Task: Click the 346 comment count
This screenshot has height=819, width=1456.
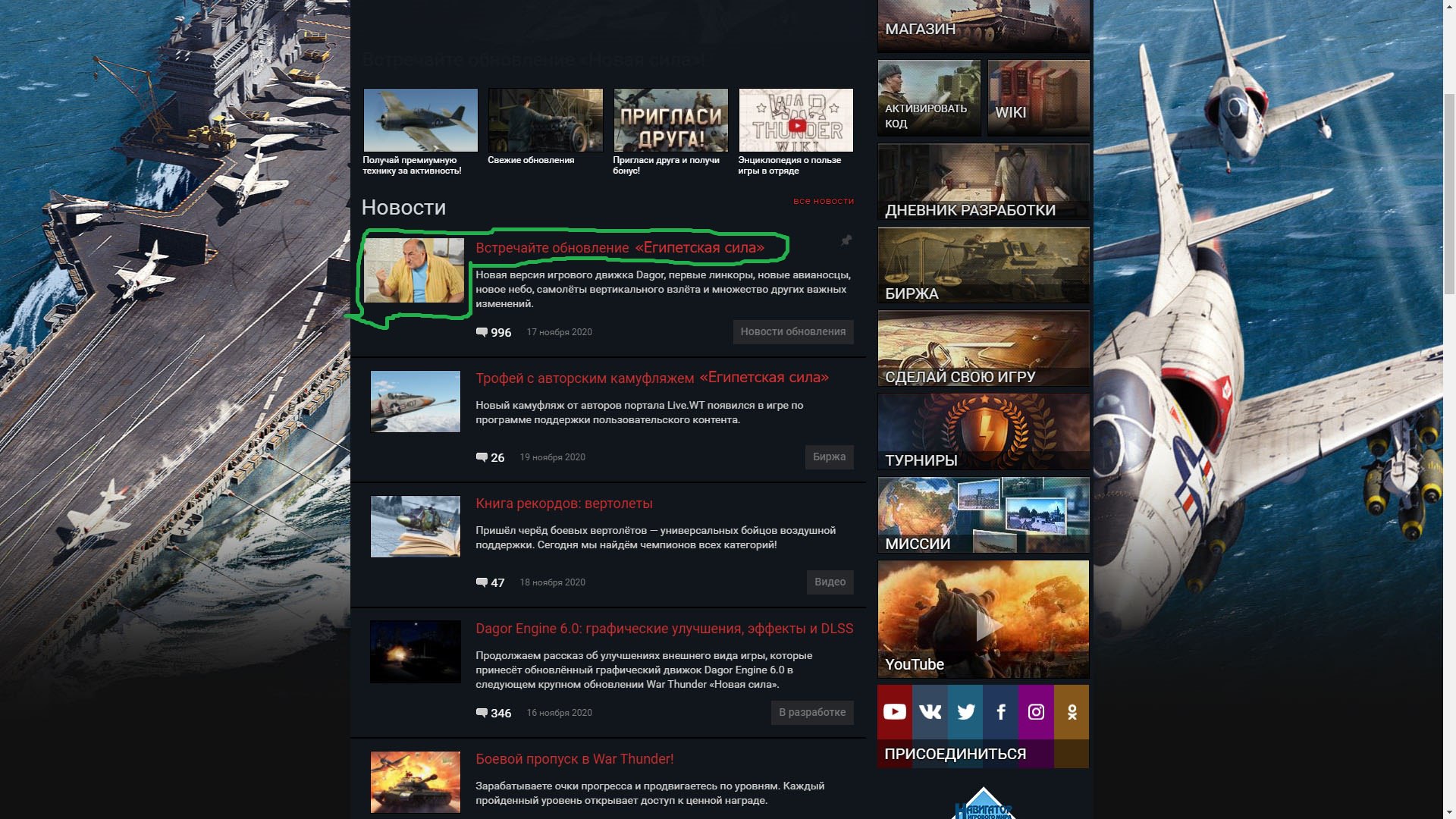Action: pos(501,714)
